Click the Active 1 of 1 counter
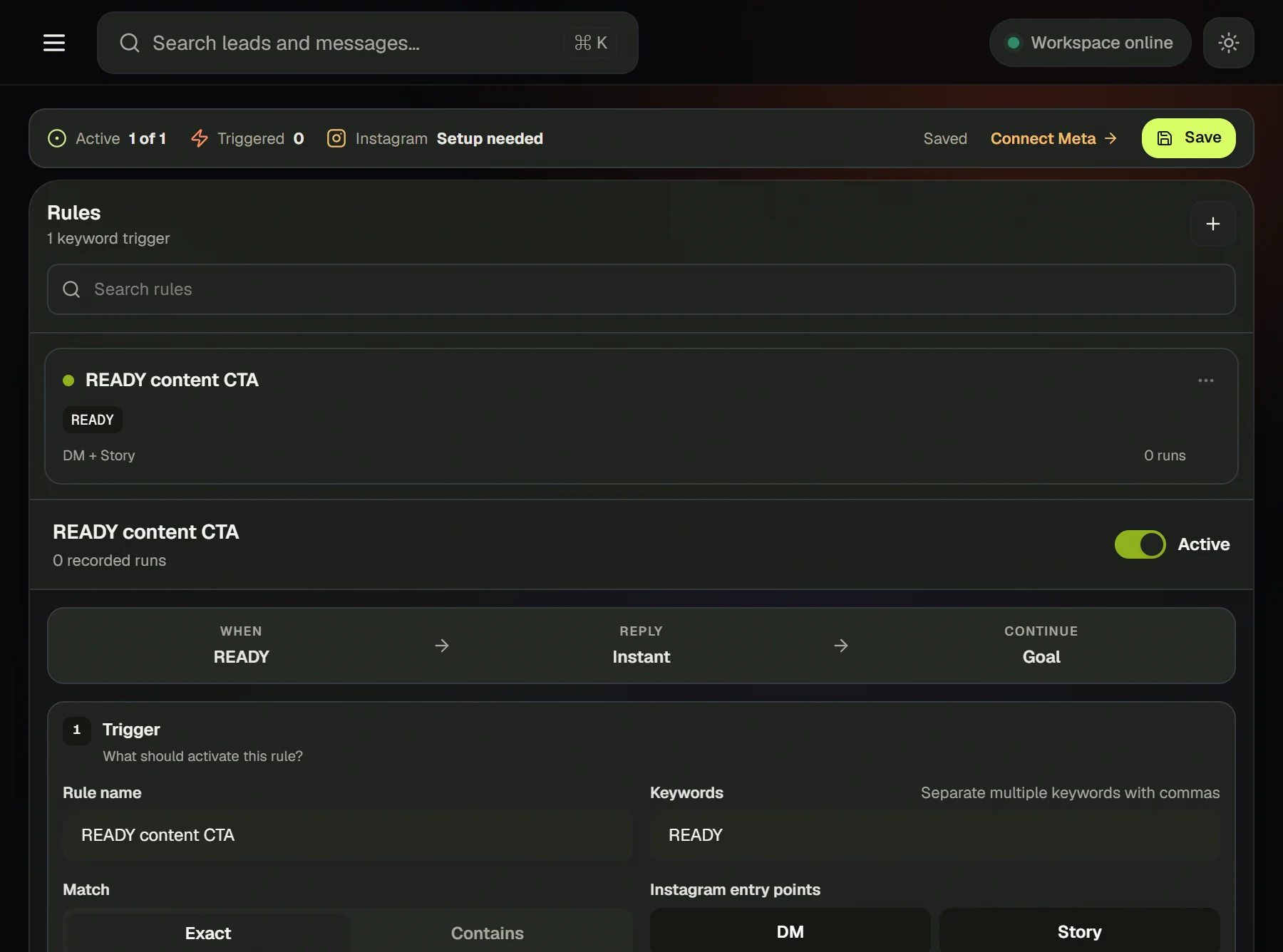The height and width of the screenshot is (952, 1283). click(x=107, y=138)
